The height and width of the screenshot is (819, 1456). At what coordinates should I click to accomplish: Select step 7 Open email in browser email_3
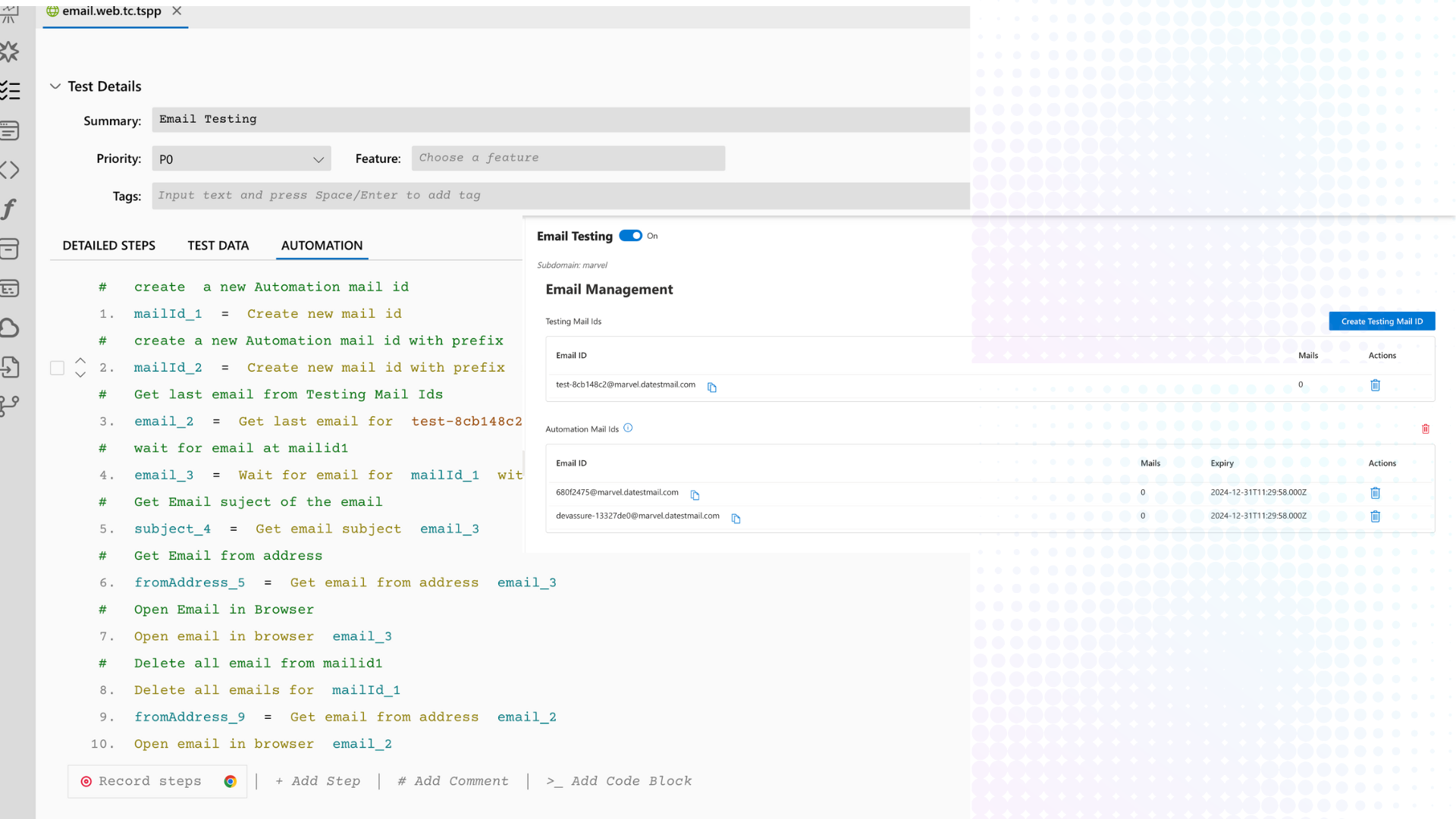[x=262, y=637]
